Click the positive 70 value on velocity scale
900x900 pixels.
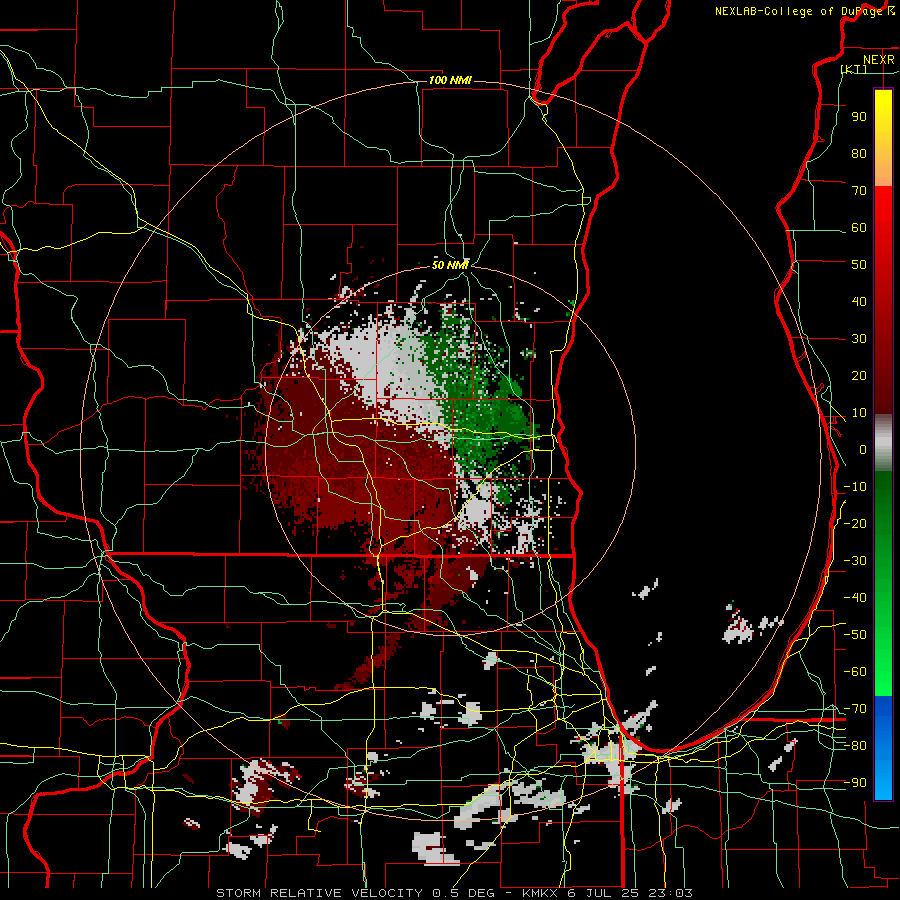point(859,191)
